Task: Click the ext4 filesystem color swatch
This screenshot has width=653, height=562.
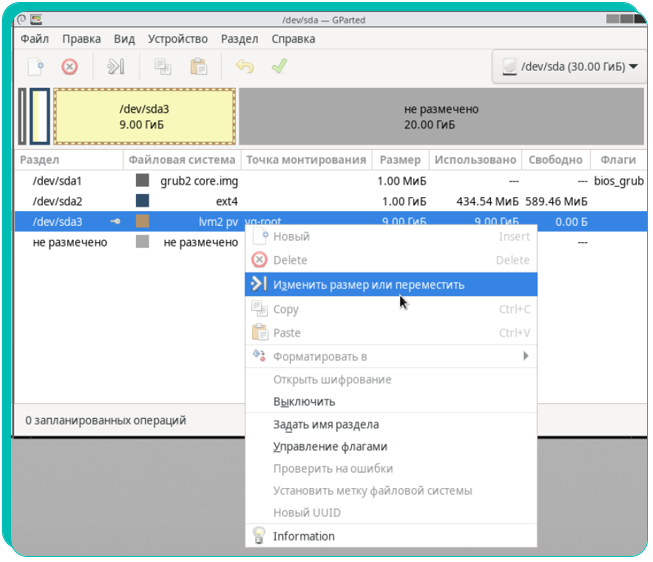Action: click(x=142, y=200)
